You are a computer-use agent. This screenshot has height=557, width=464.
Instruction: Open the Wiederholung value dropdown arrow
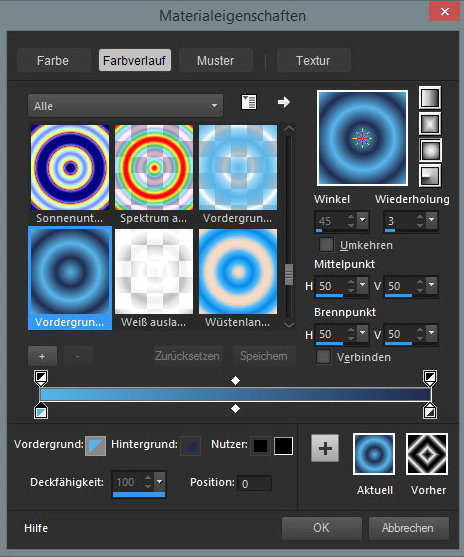[x=432, y=220]
